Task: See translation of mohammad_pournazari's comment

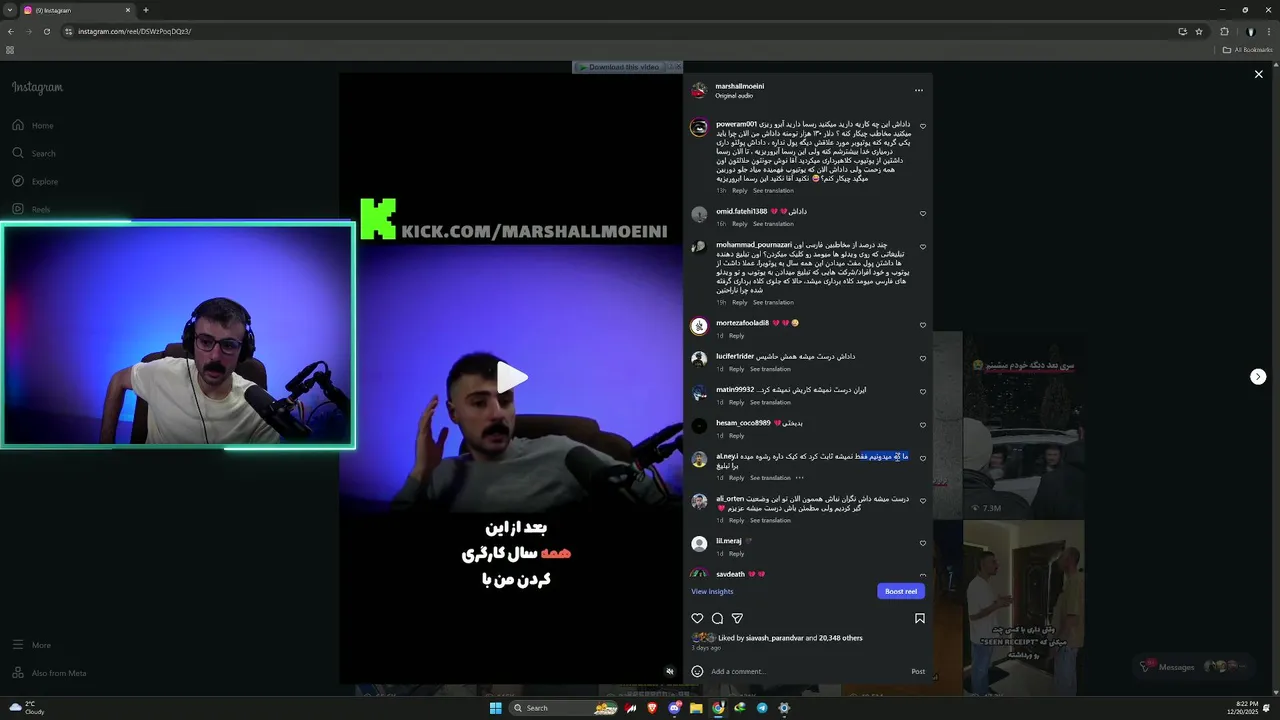Action: tap(773, 302)
